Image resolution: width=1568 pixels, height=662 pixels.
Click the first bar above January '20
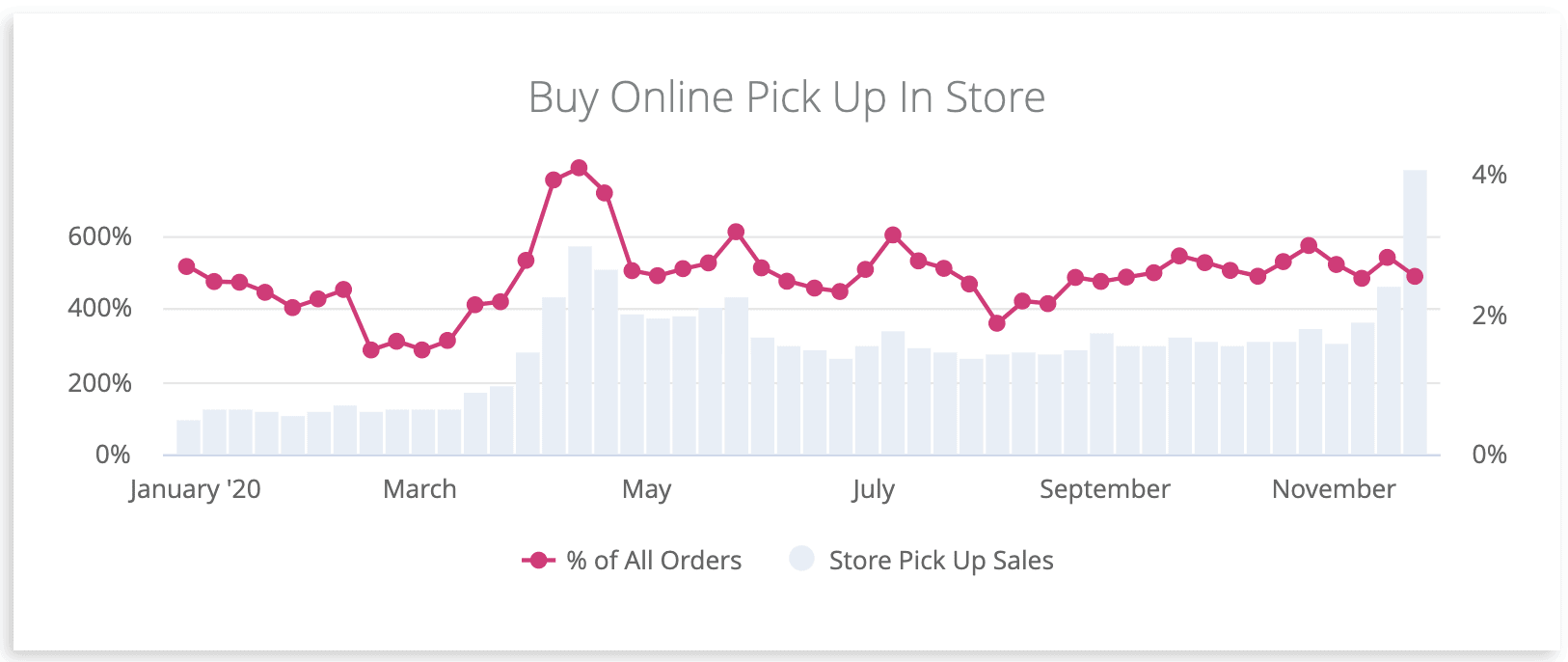[188, 438]
